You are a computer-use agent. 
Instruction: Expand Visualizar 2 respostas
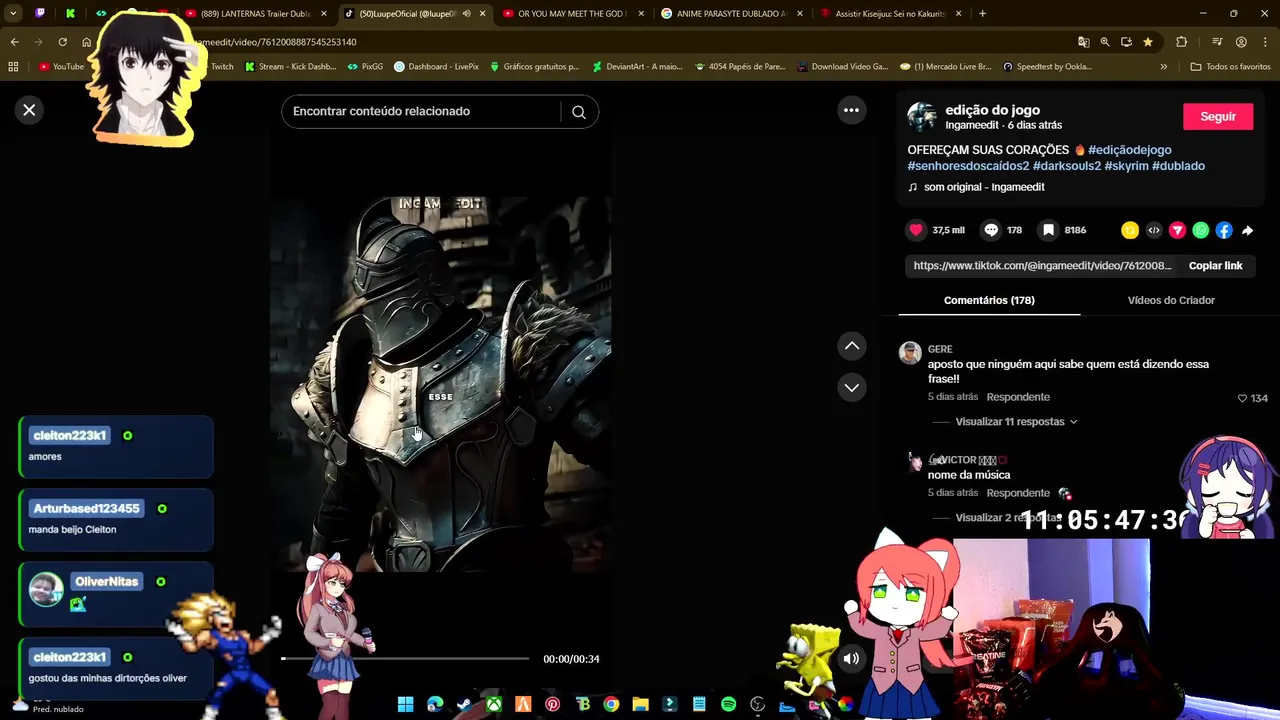(1010, 518)
